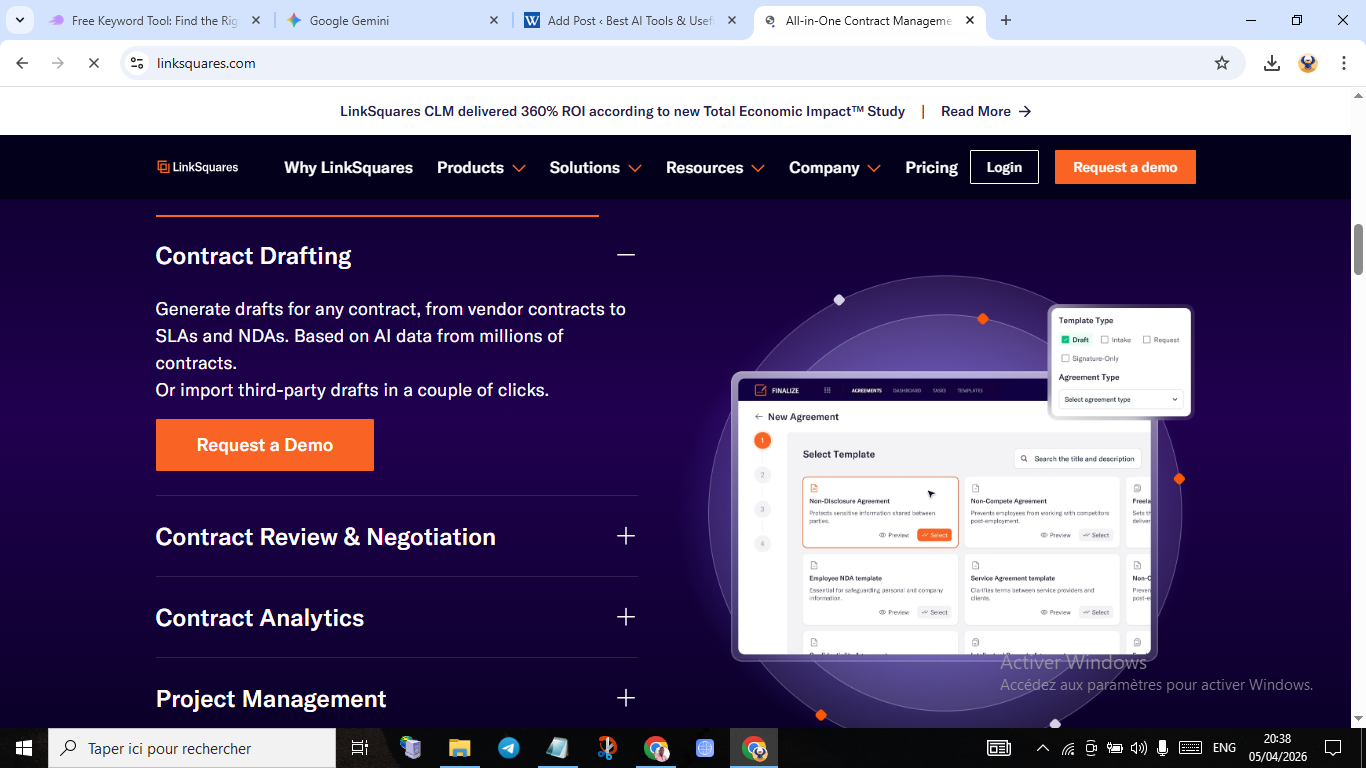Image resolution: width=1366 pixels, height=768 pixels.
Task: Show hidden system tray icons
Action: tap(1043, 748)
